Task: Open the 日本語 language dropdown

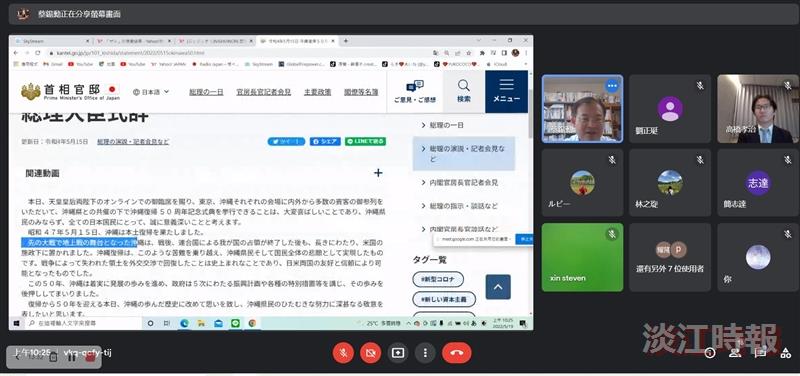Action: pos(151,92)
